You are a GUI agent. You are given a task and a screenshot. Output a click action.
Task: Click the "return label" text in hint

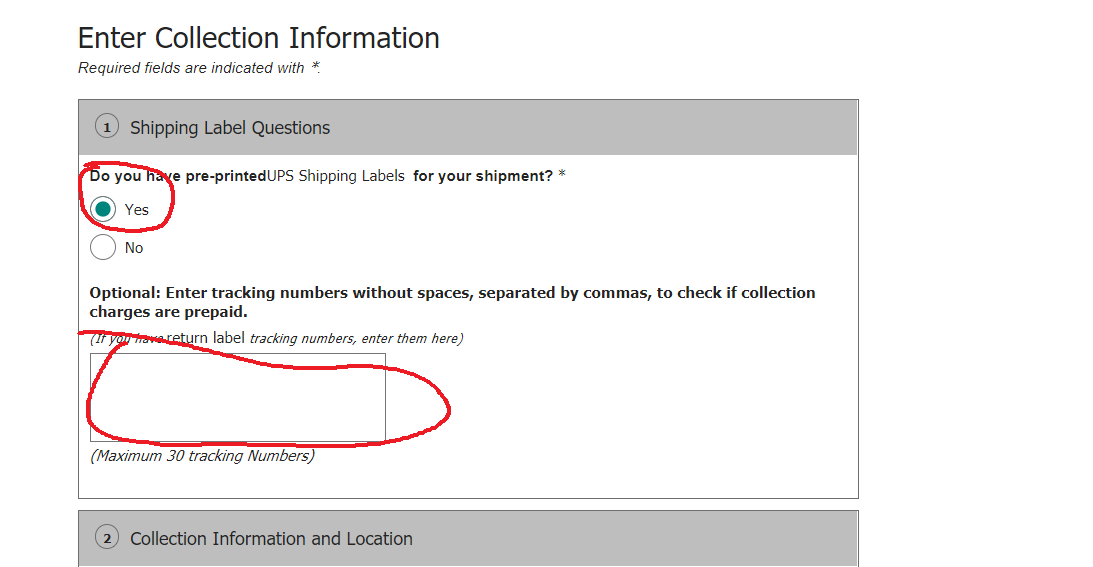(206, 338)
